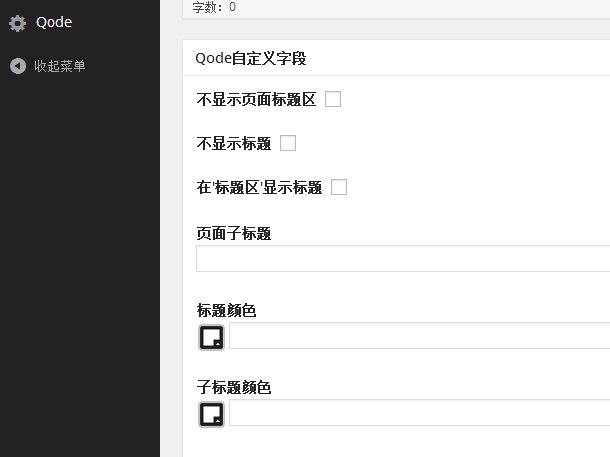Screen dimensions: 610x457
Task: Click the 不显示页面标题区 label text
Action: (256, 100)
